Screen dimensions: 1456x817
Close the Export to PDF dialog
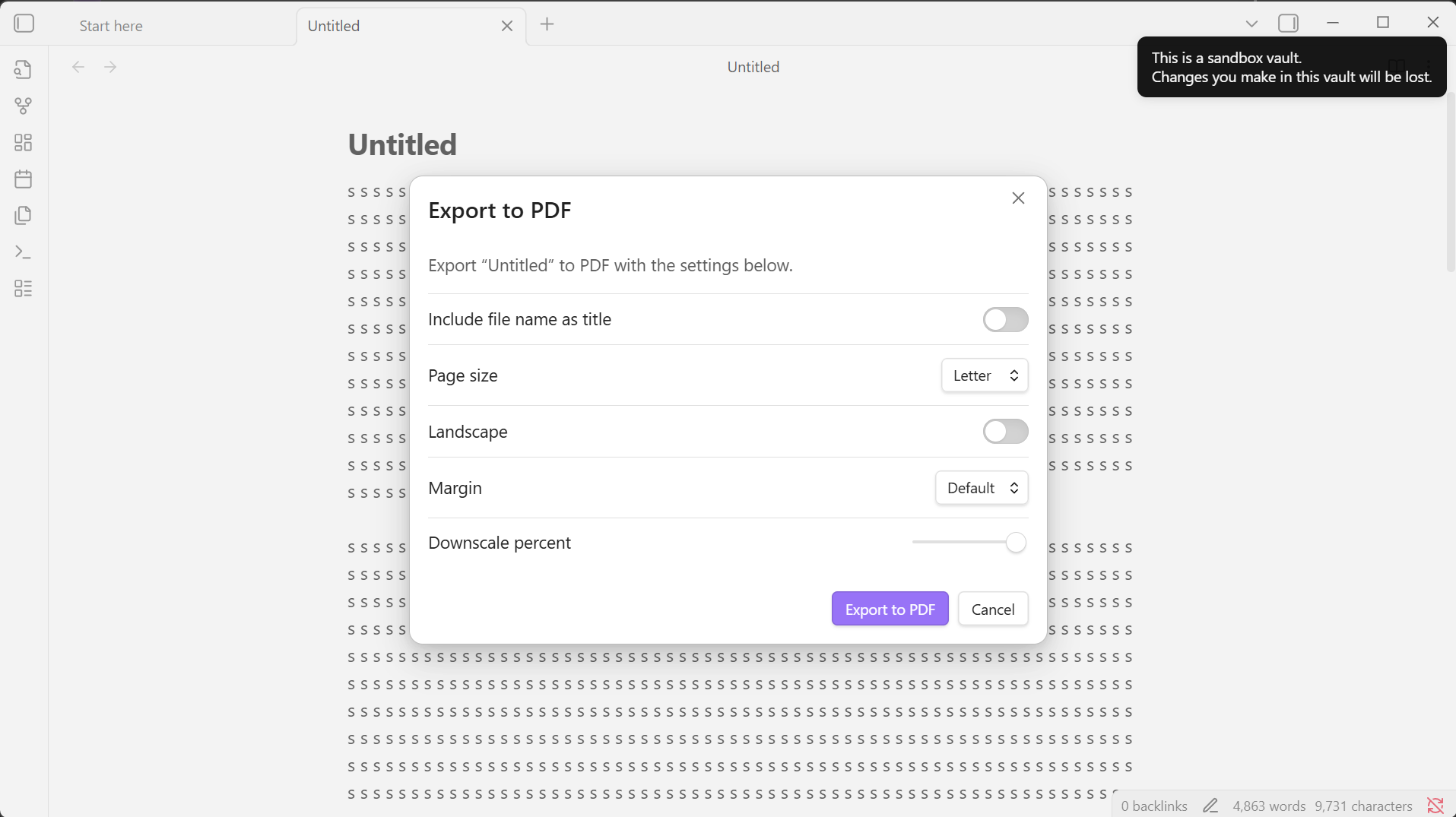1018,198
